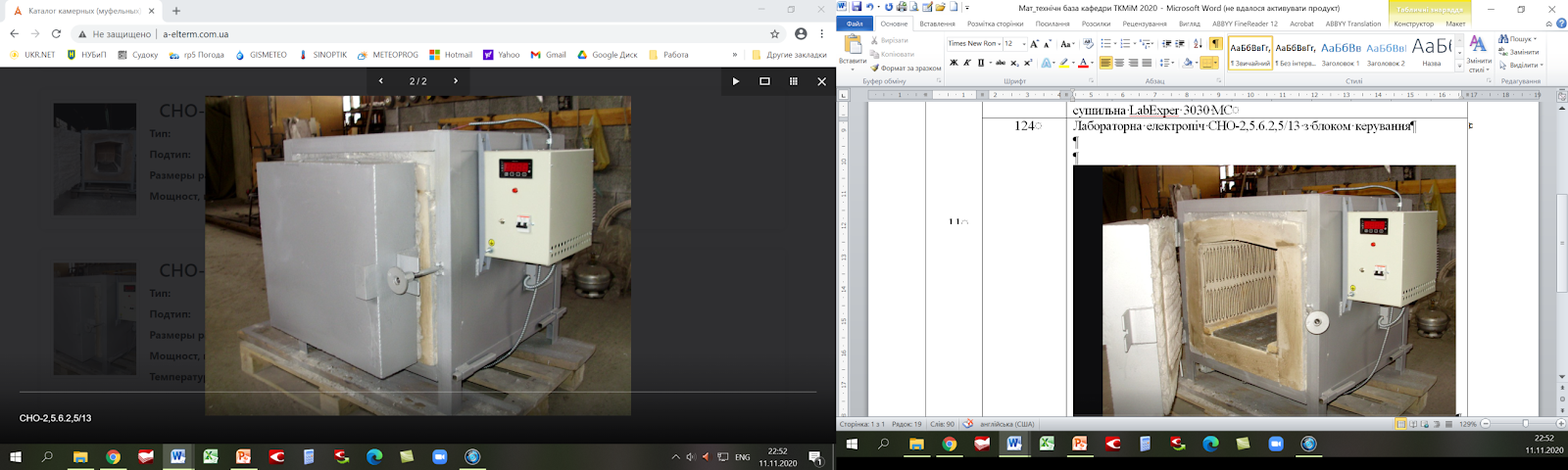Switch to Розмітка сторінки tab
Image resolution: width=1568 pixels, height=470 pixels.
tap(995, 23)
